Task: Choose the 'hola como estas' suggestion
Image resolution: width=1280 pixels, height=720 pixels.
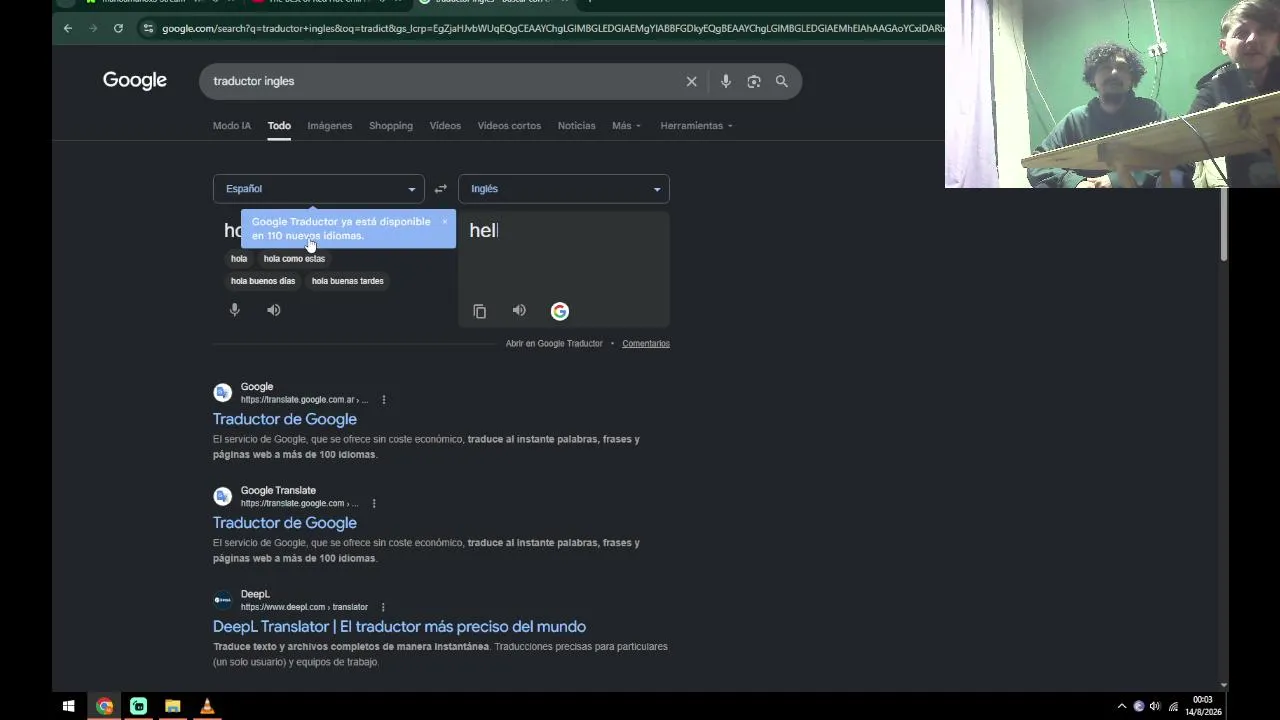Action: (x=294, y=259)
